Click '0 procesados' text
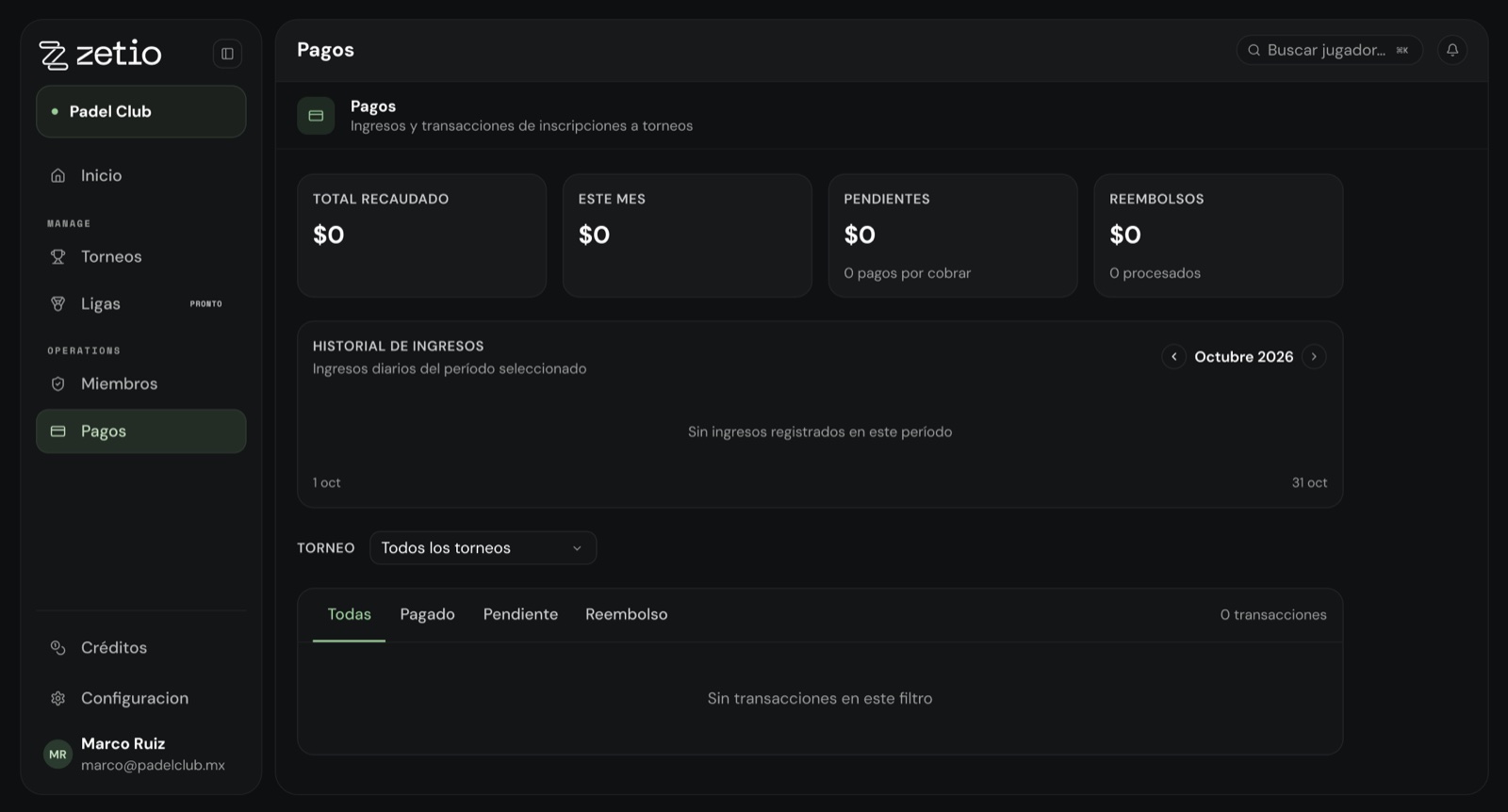 click(1155, 273)
